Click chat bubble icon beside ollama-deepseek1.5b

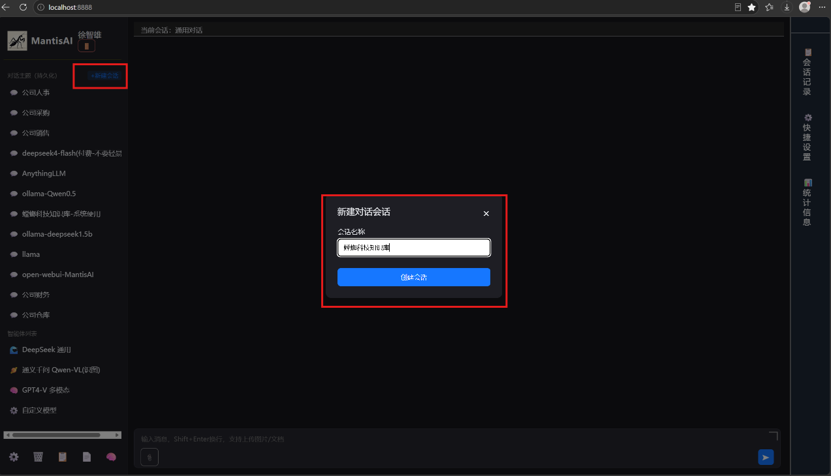tap(14, 234)
